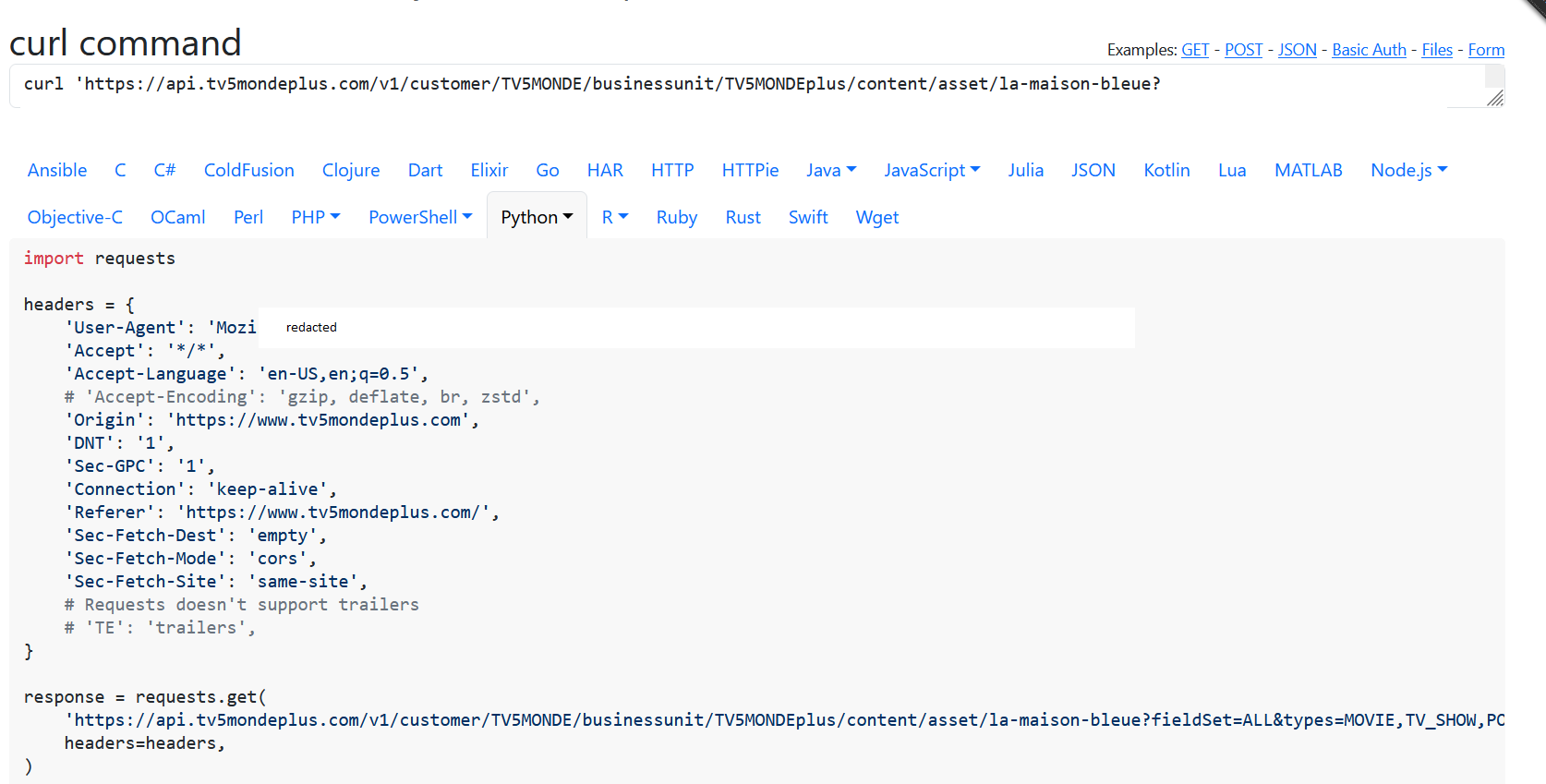Expand the JavaScript language dropdown
The width and height of the screenshot is (1546, 784).
932,170
